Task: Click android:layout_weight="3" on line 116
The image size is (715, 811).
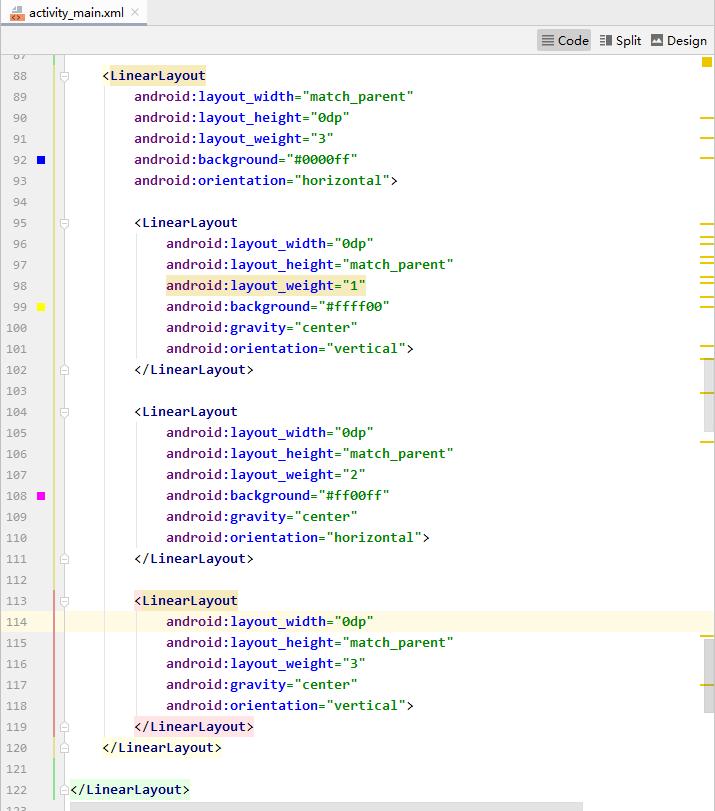Action: [265, 664]
